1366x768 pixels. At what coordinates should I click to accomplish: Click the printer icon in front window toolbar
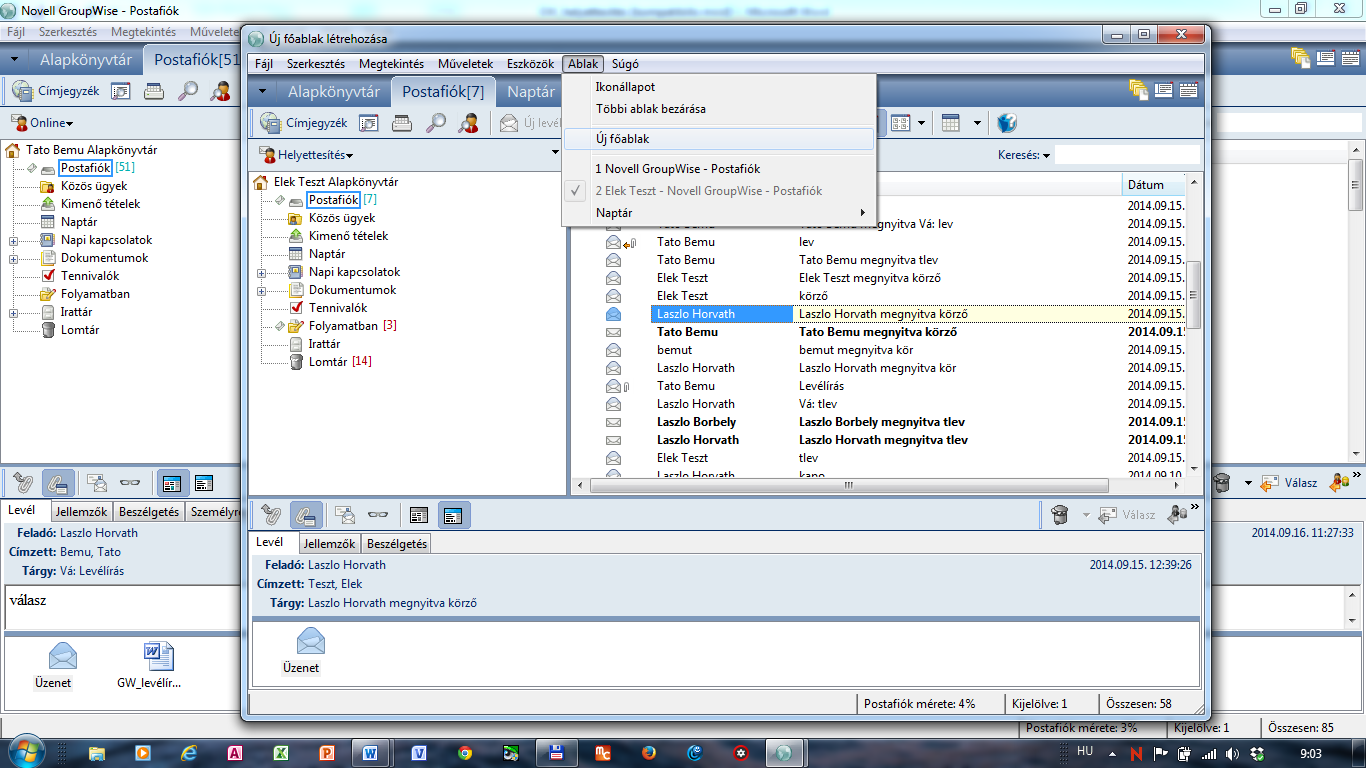[402, 123]
